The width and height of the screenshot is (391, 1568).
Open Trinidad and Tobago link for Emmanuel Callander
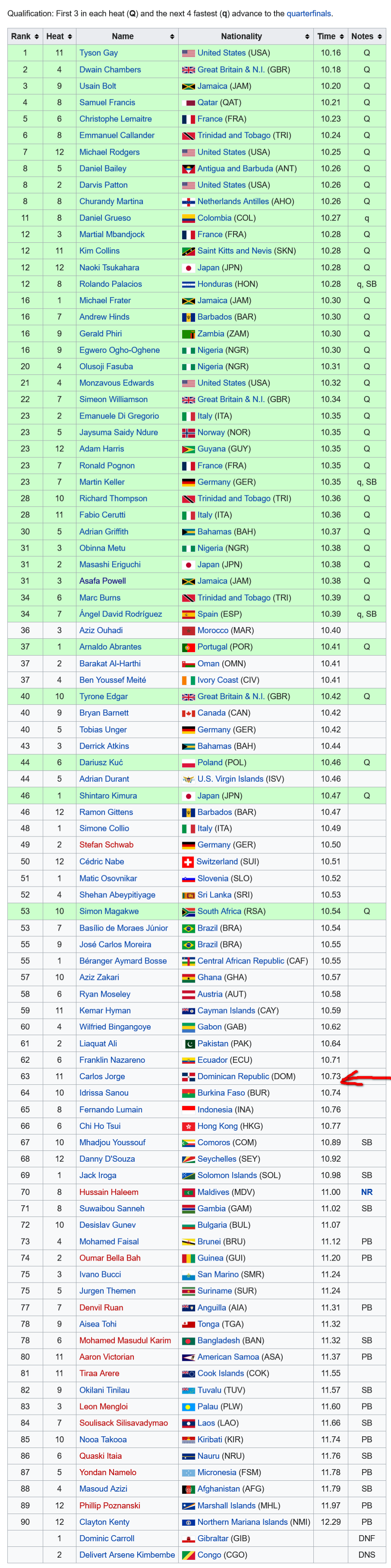tap(234, 135)
